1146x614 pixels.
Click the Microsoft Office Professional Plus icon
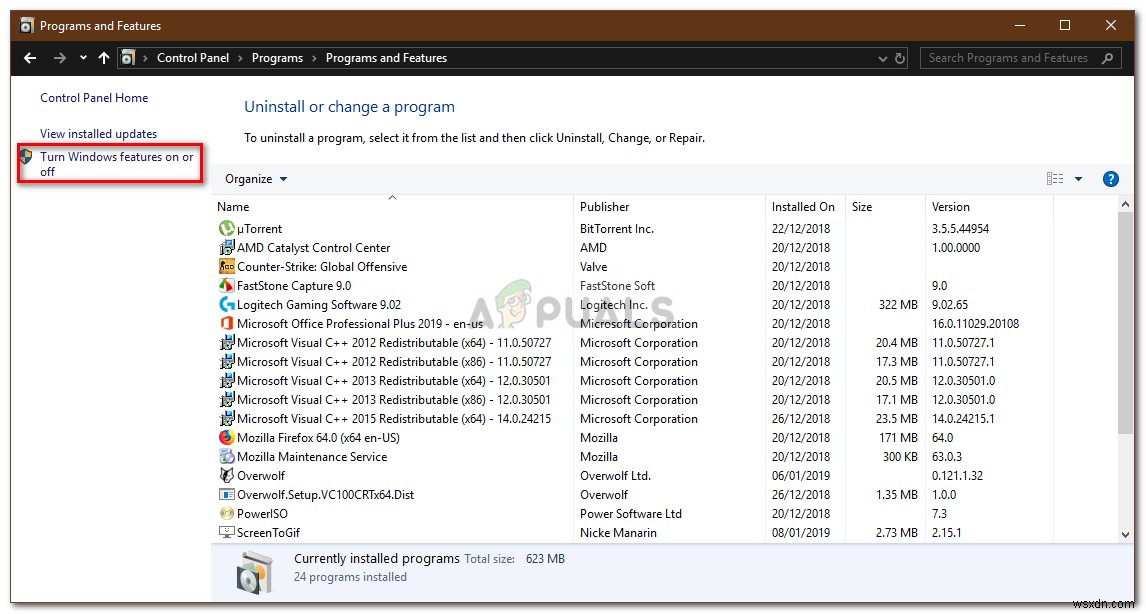(226, 323)
